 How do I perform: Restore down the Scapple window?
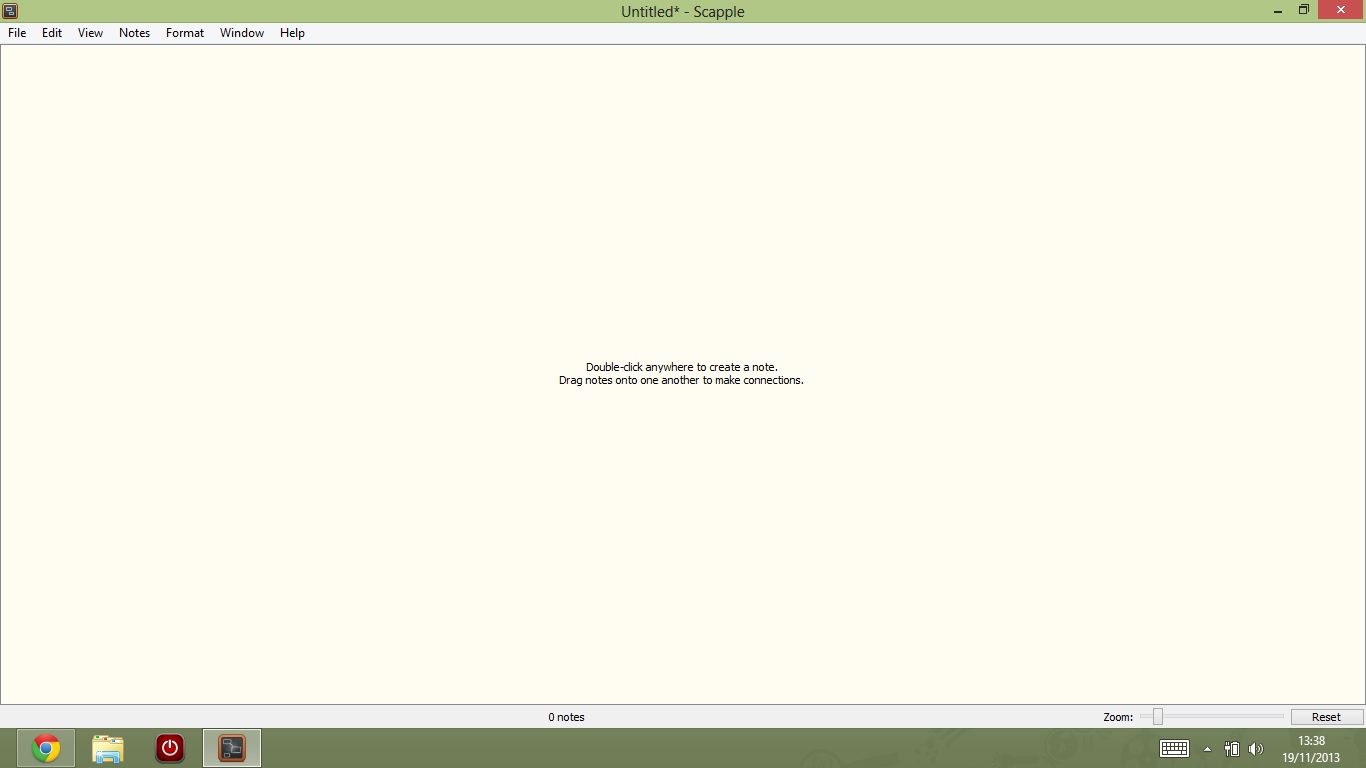1304,10
